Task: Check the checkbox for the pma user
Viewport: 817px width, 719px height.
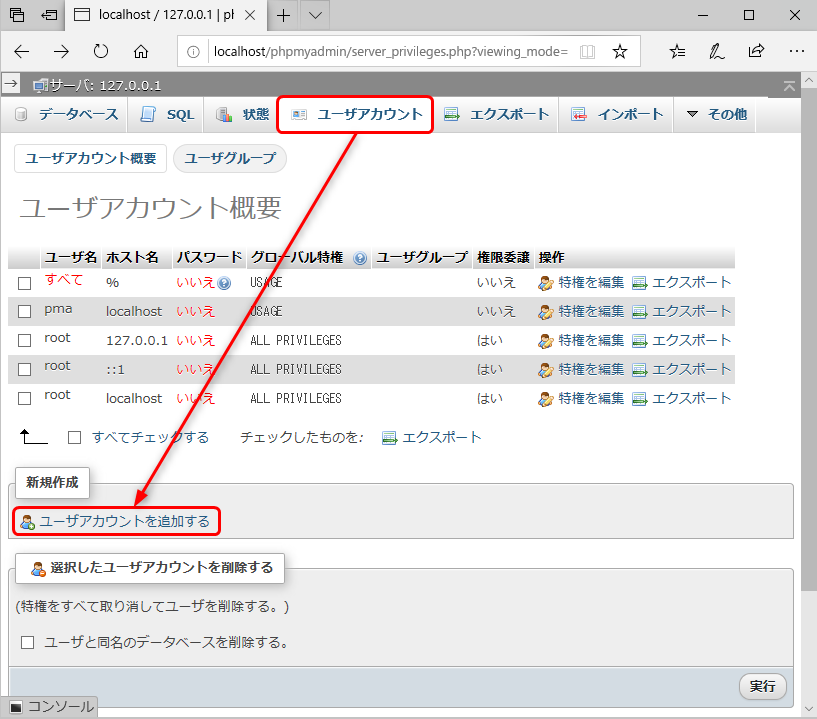Action: coord(25,312)
